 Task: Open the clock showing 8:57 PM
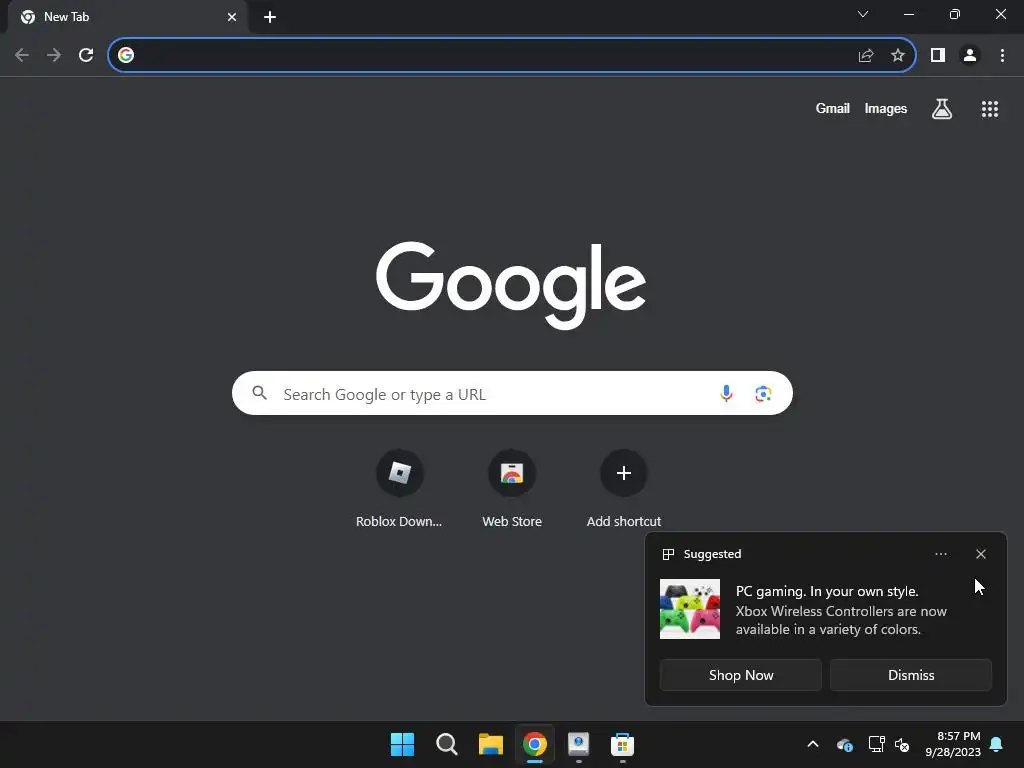point(953,744)
